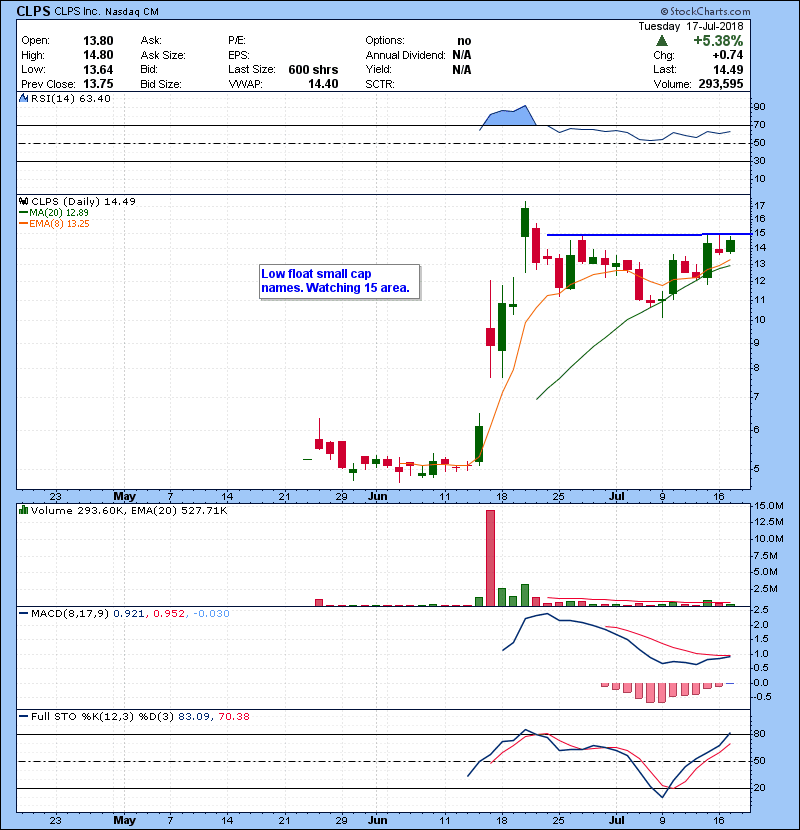This screenshot has width=800, height=830.
Task: Click the 'Bid Size:' label
Action: (x=161, y=84)
